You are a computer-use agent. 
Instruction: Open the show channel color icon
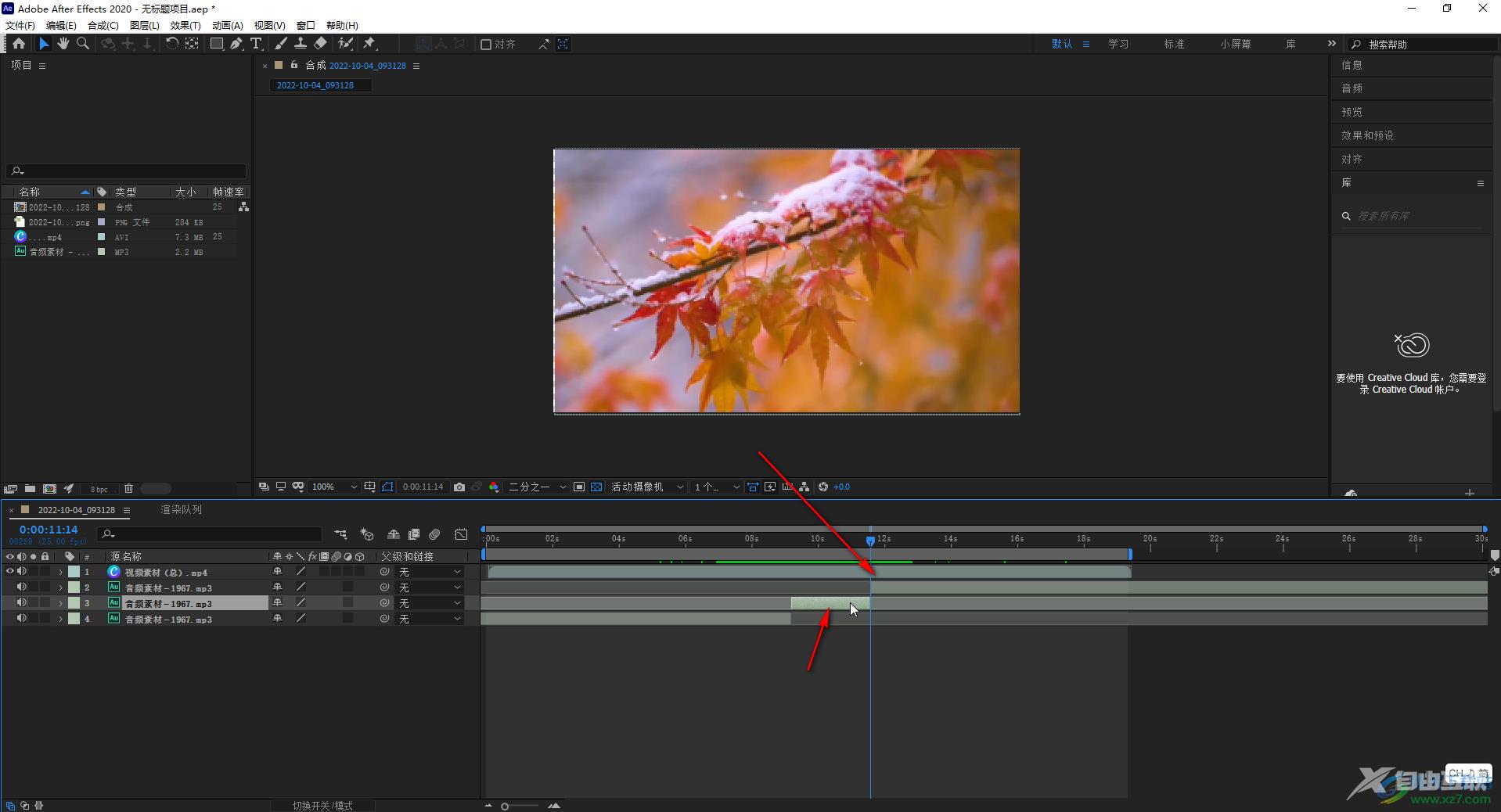pos(494,487)
